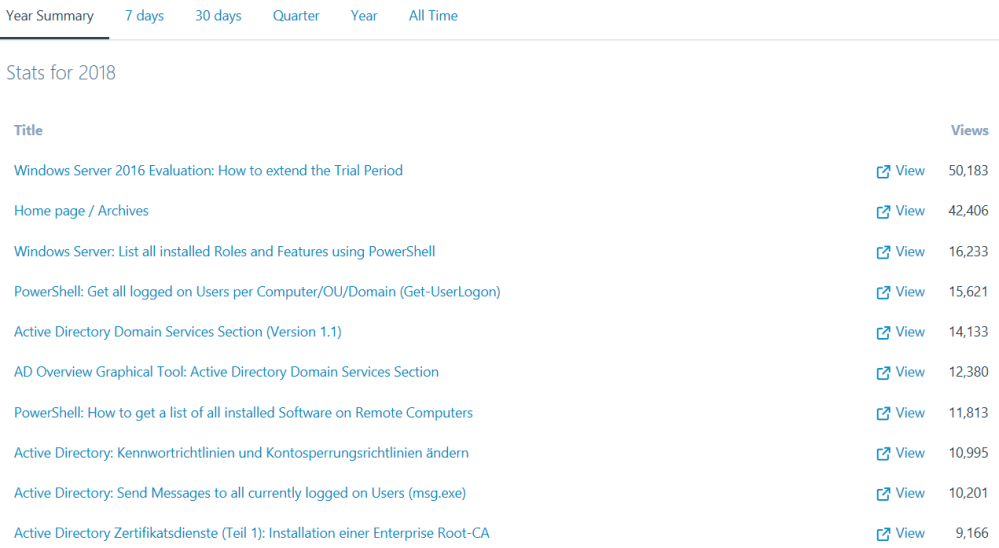Click external-link icon beside Home page / Archives

pyautogui.click(x=883, y=212)
